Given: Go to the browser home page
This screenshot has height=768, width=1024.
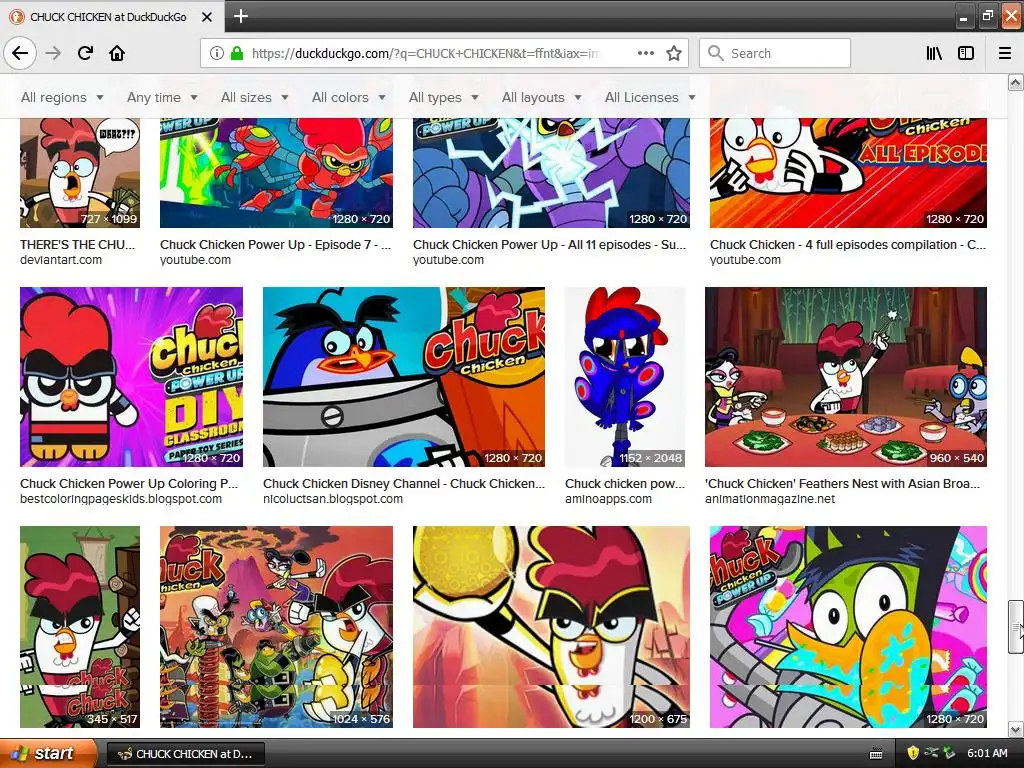Looking at the screenshot, I should [x=117, y=53].
